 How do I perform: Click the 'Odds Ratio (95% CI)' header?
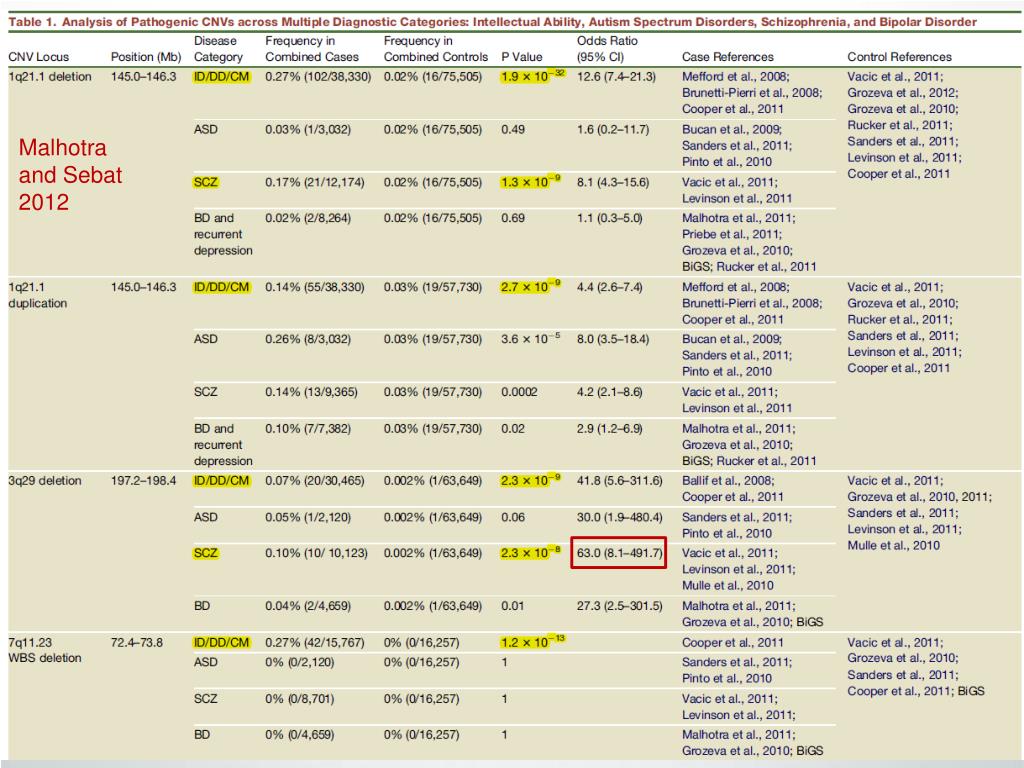607,49
